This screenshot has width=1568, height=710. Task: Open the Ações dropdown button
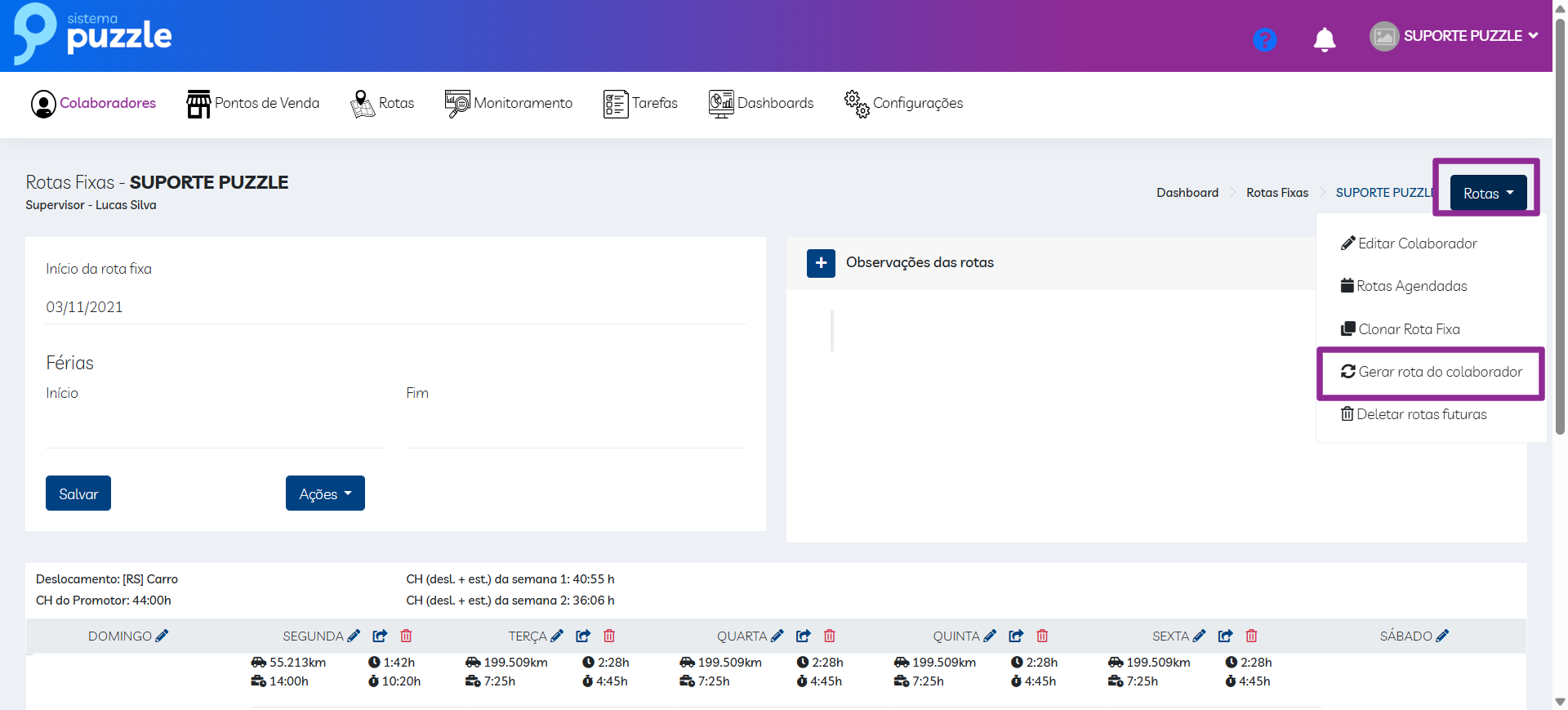click(325, 493)
